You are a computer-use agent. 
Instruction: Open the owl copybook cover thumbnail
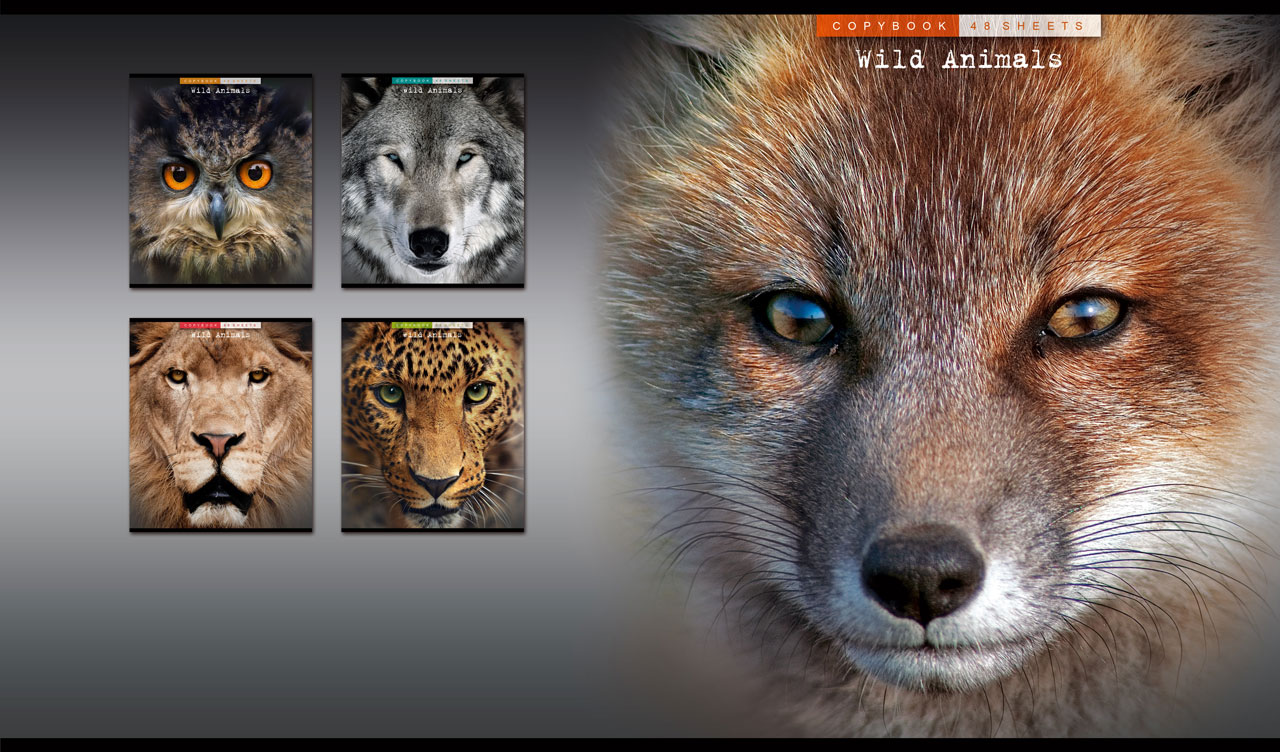click(220, 190)
